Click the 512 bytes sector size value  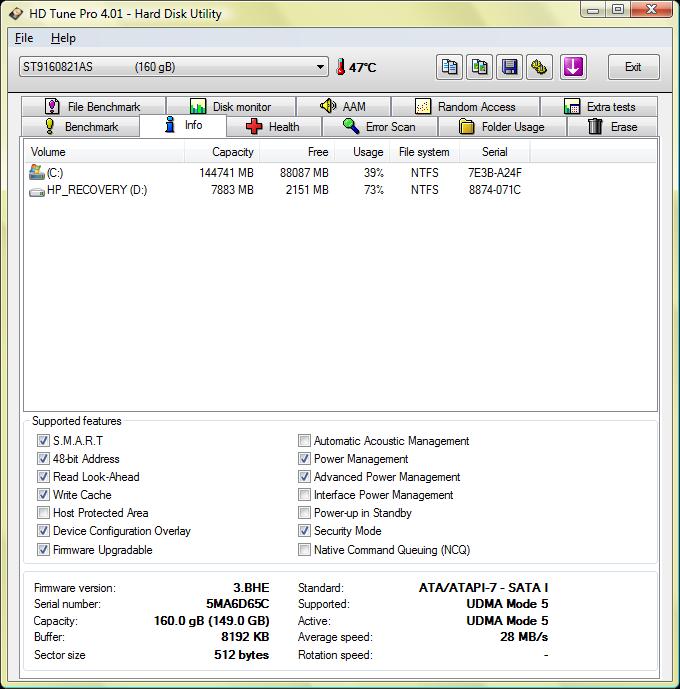coord(242,655)
